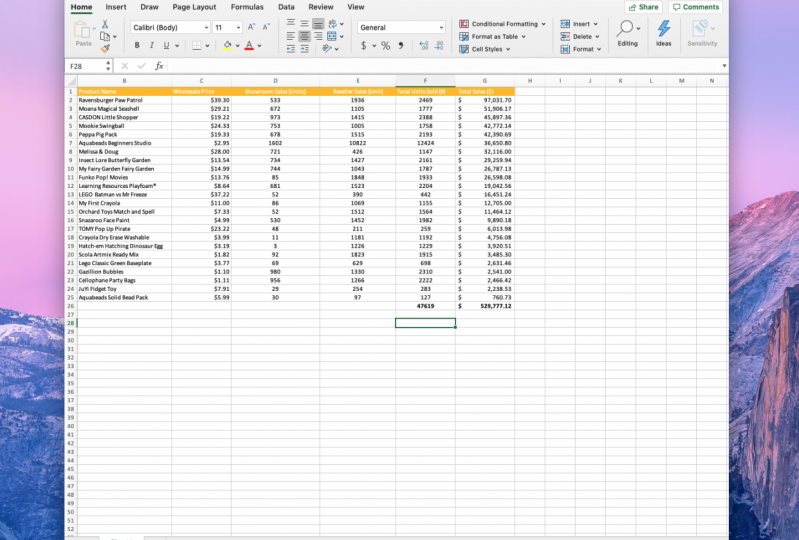Switch to the Page Layout tab

tap(194, 7)
